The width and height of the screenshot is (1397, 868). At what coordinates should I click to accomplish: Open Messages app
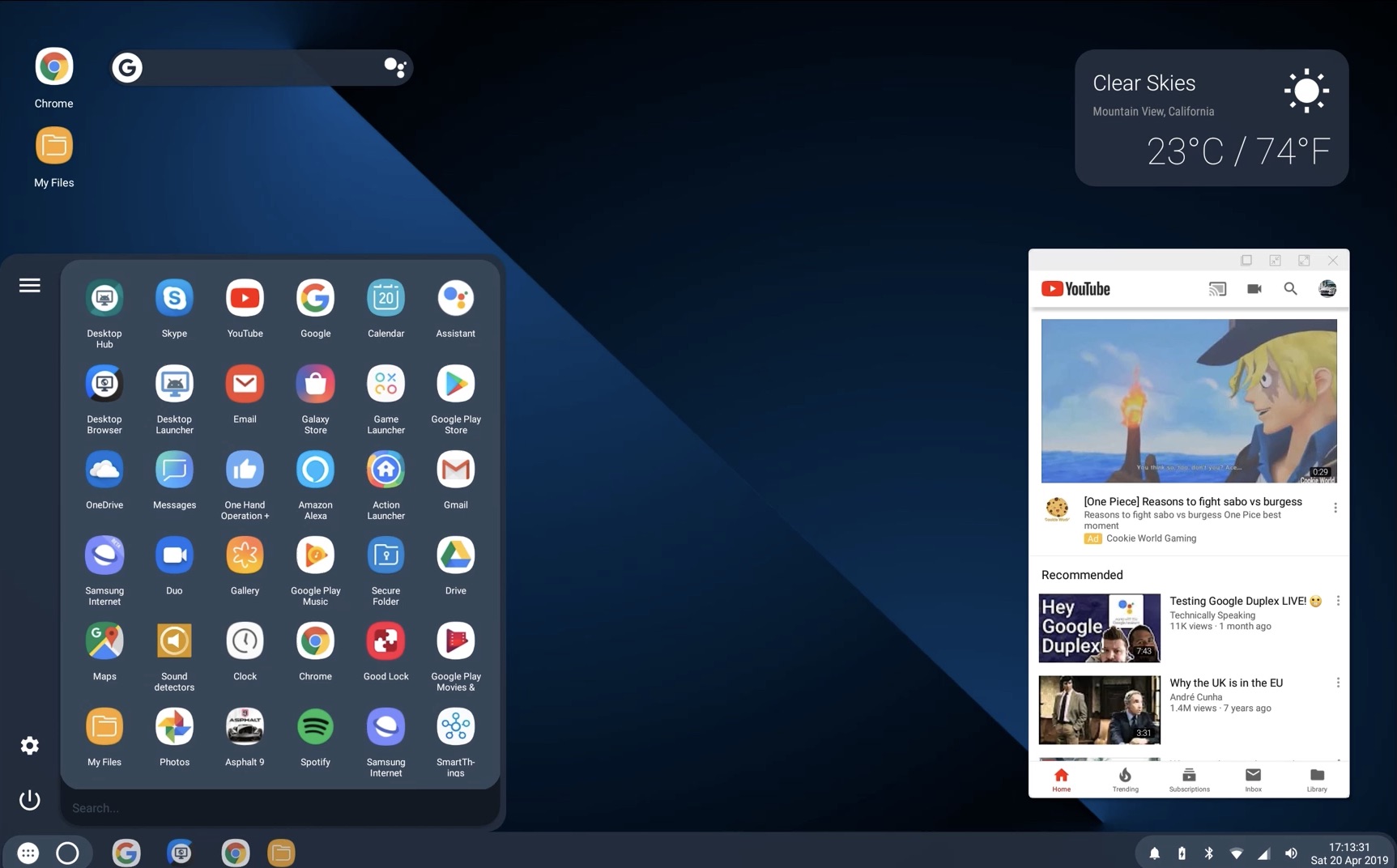pyautogui.click(x=174, y=470)
